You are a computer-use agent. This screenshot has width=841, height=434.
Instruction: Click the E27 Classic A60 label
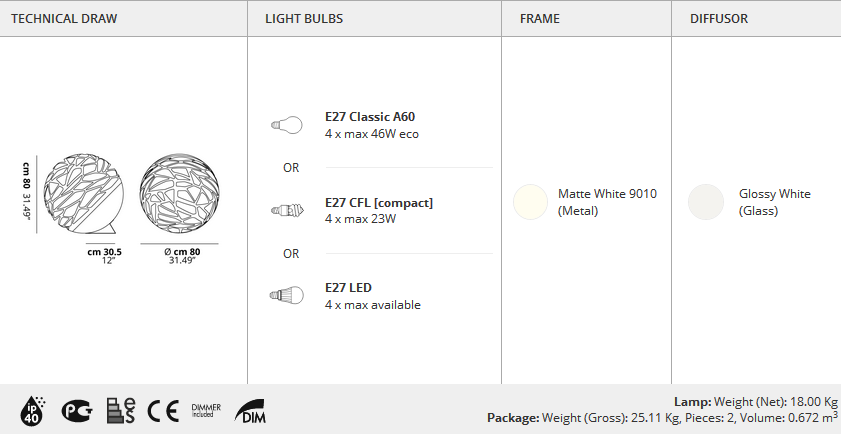370,117
